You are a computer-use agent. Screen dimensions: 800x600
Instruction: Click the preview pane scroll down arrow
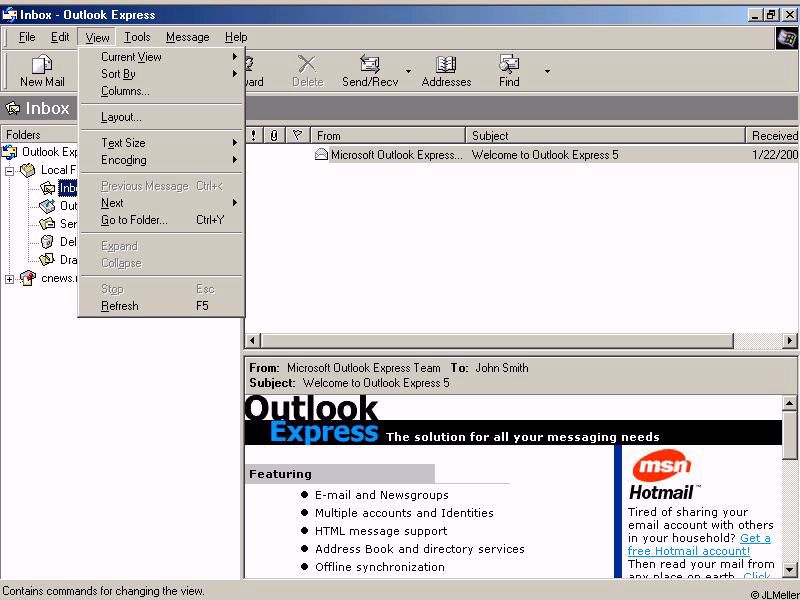790,570
